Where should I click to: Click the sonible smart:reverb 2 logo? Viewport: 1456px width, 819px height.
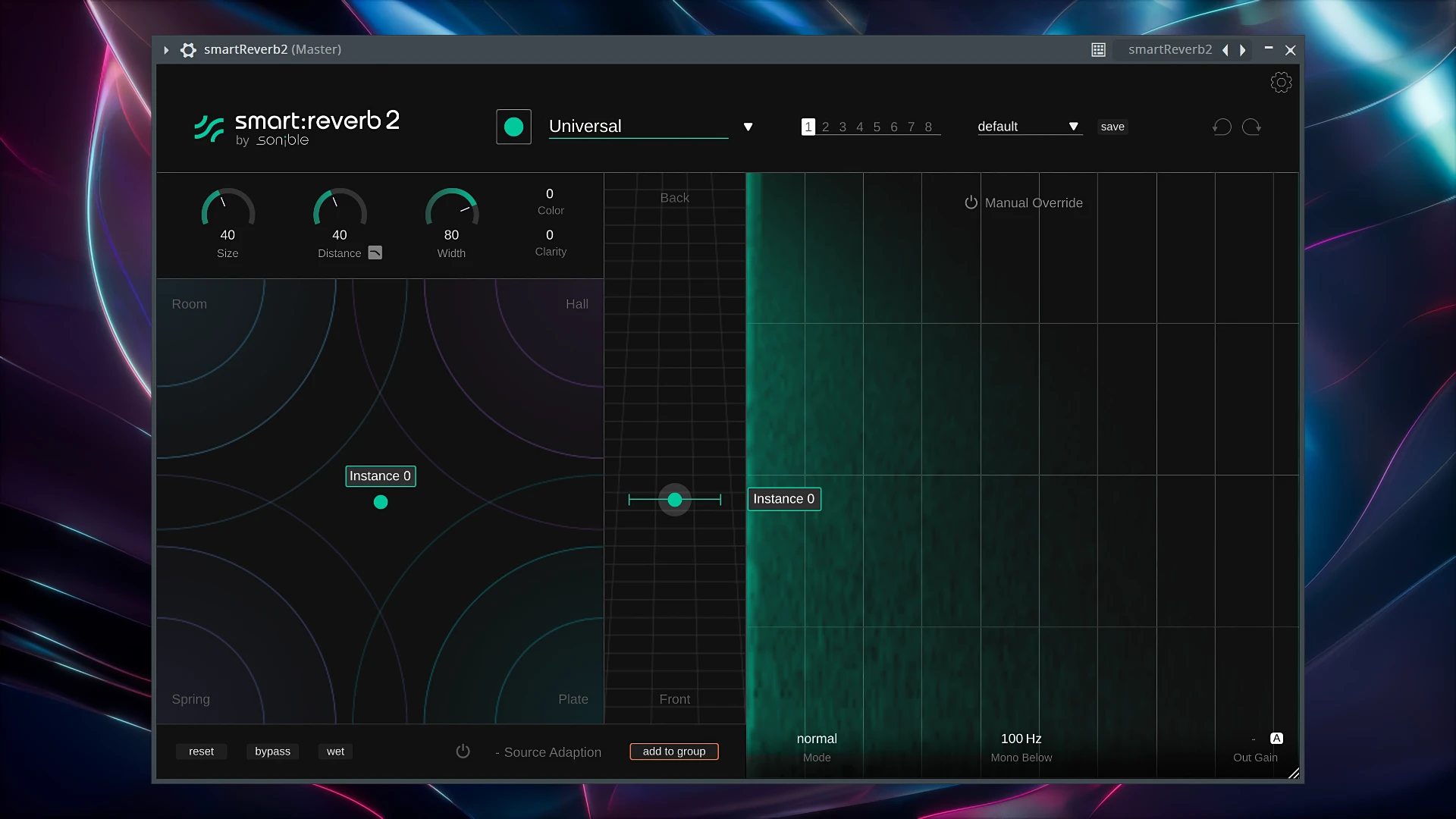[295, 128]
